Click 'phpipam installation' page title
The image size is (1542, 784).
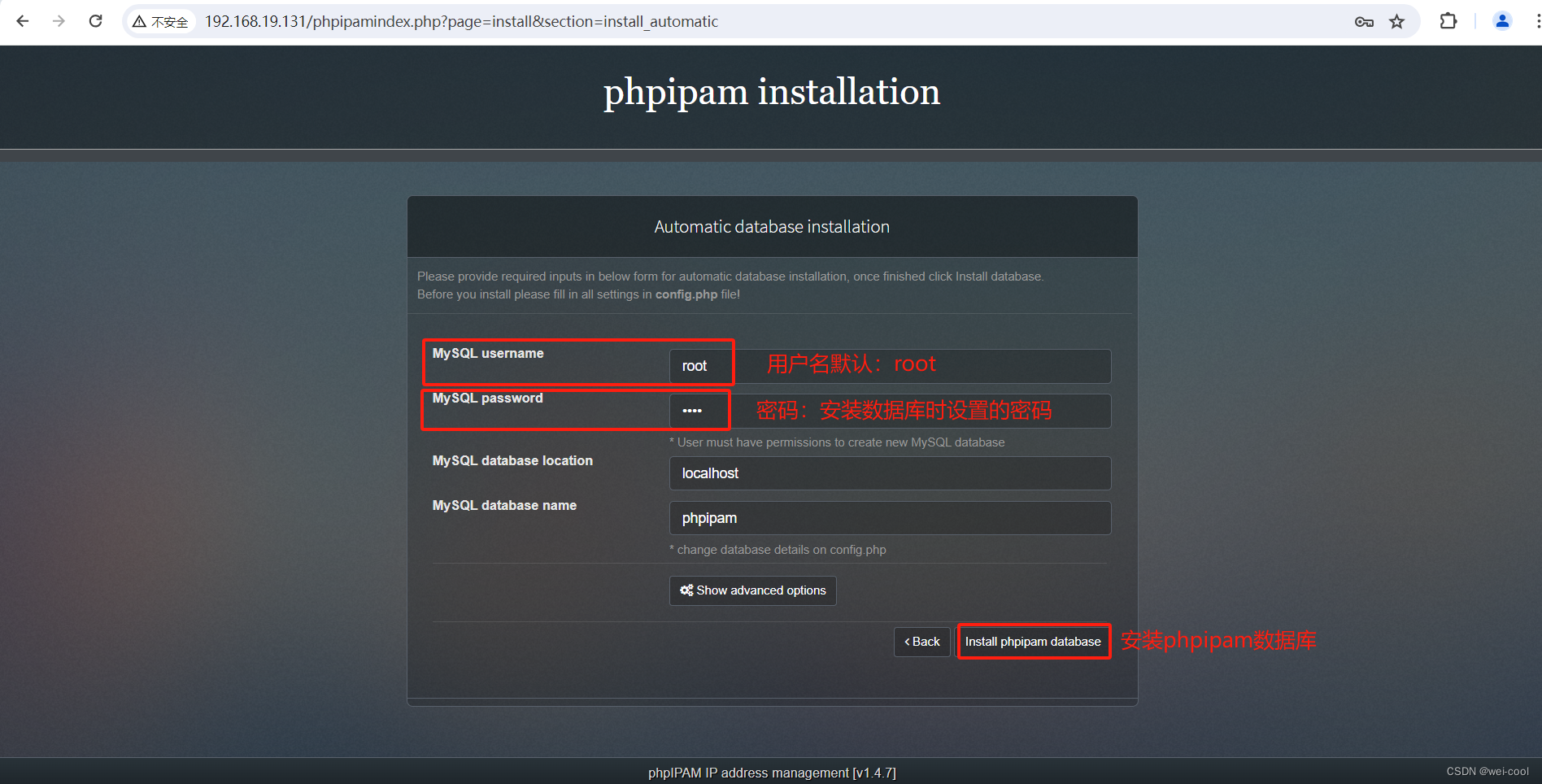click(772, 91)
